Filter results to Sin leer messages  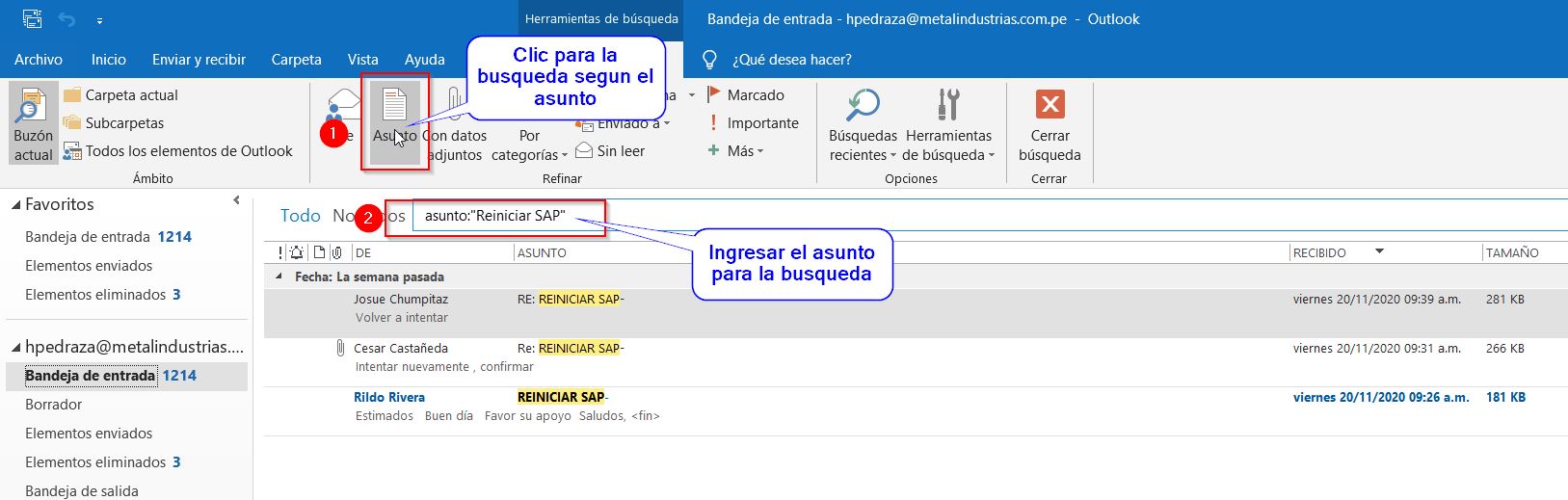click(610, 151)
